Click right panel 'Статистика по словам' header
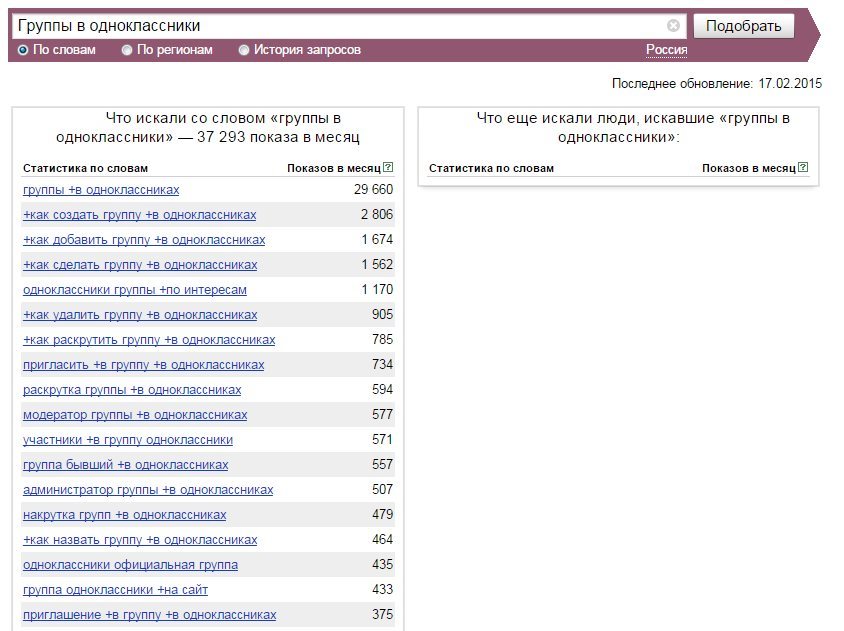The height and width of the screenshot is (631, 844). coord(491,168)
